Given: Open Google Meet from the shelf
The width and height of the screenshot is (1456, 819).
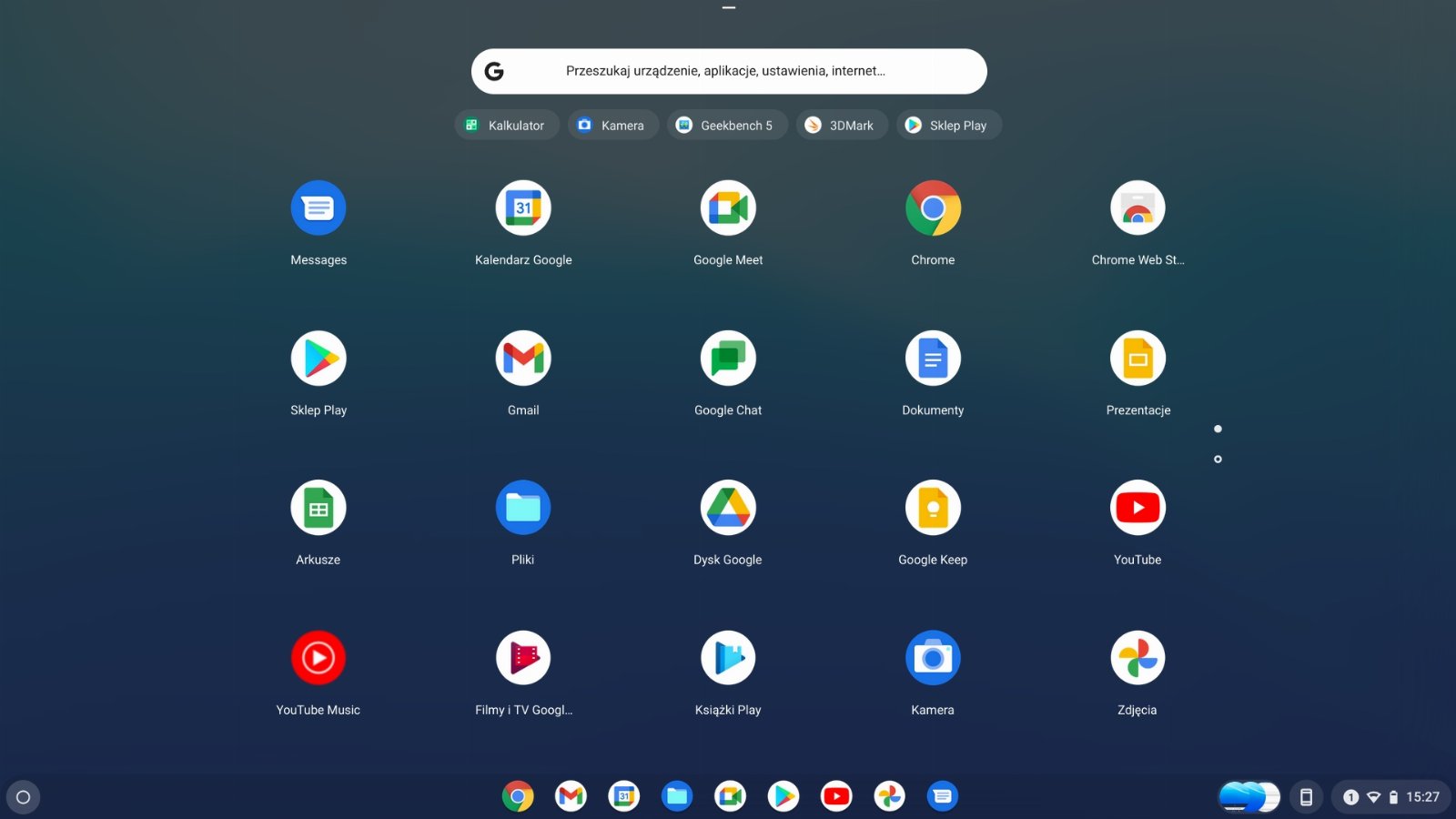Looking at the screenshot, I should (x=730, y=796).
